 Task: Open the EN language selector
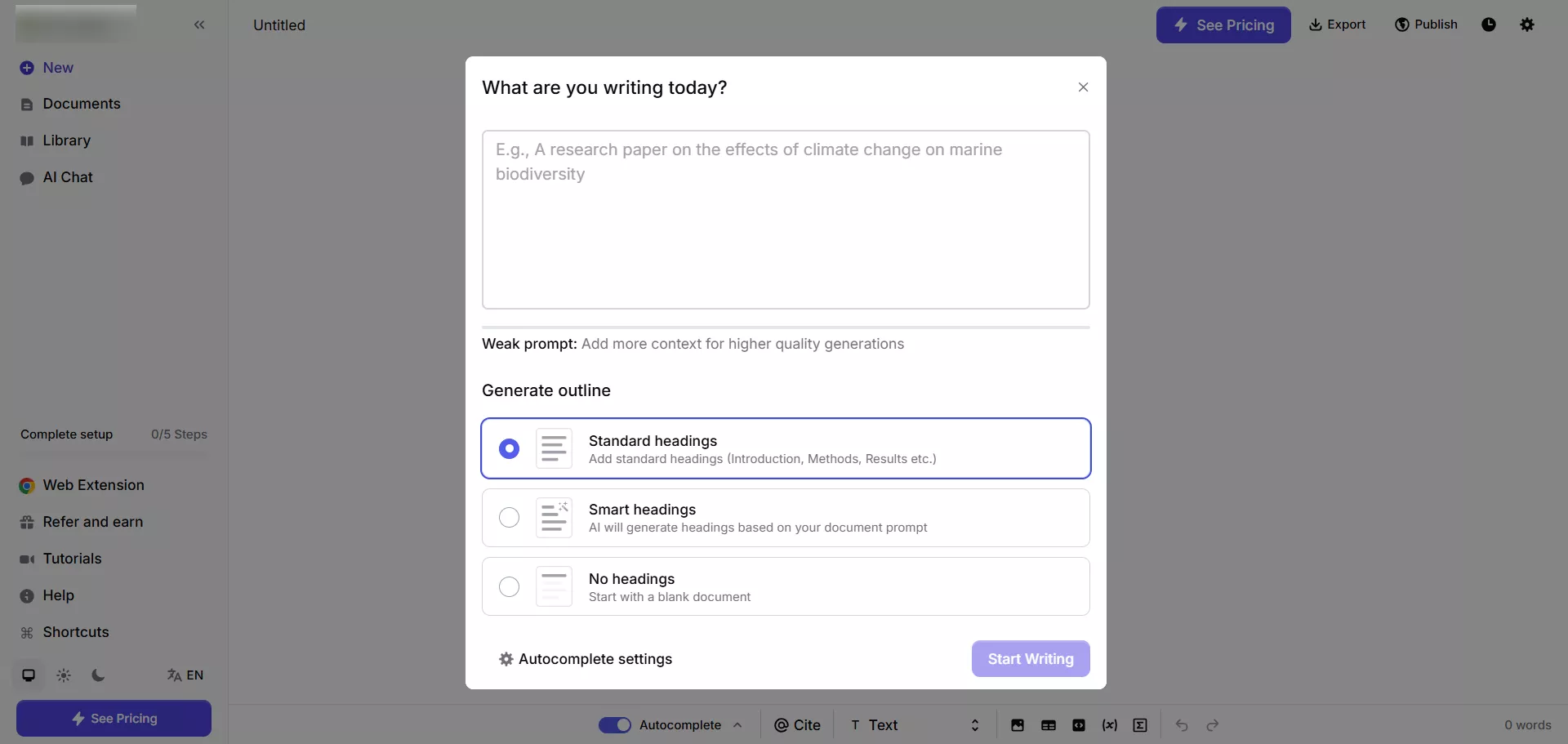185,675
